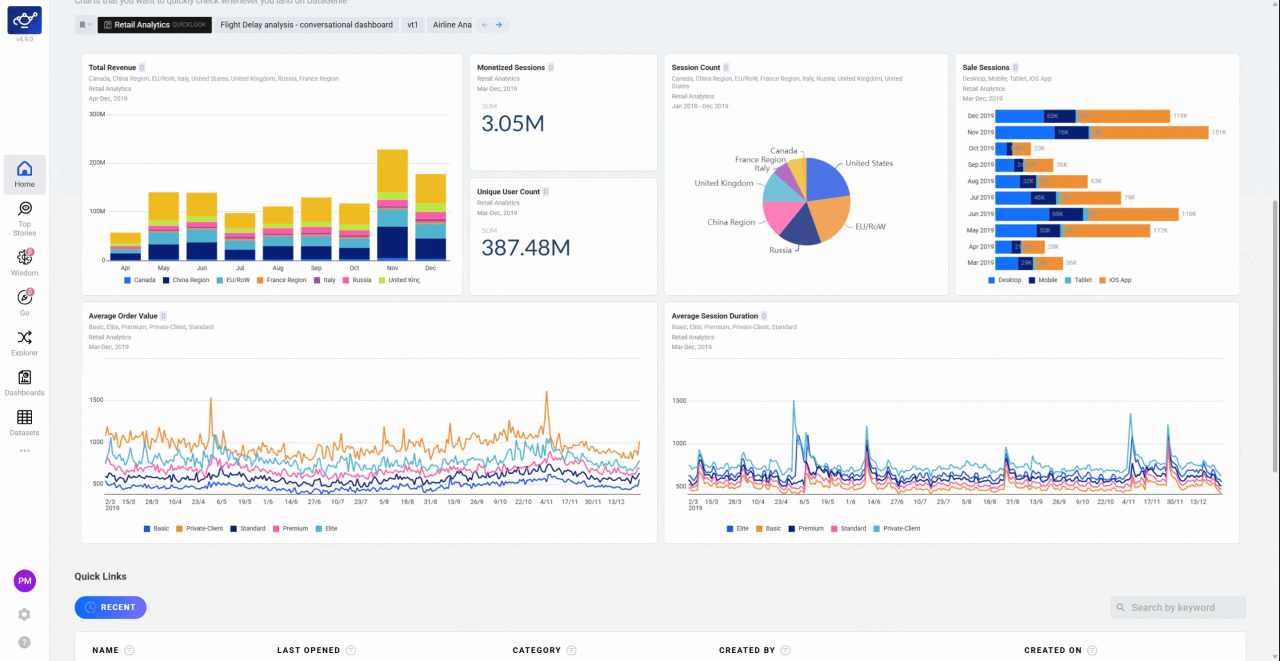
Task: Click Basic swatch in Average Order Value legend
Action: [x=147, y=528]
